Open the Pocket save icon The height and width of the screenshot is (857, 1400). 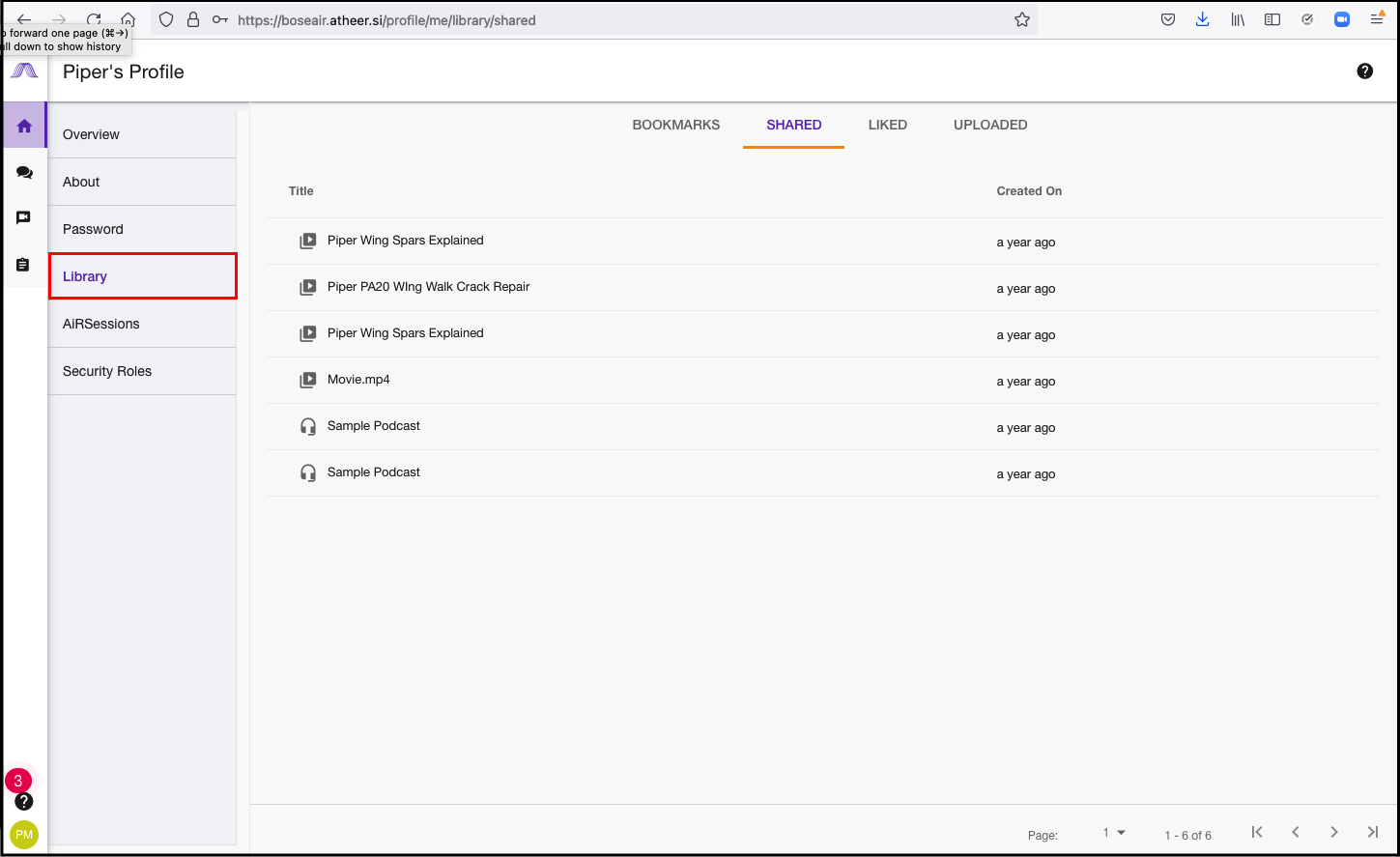tap(1168, 19)
